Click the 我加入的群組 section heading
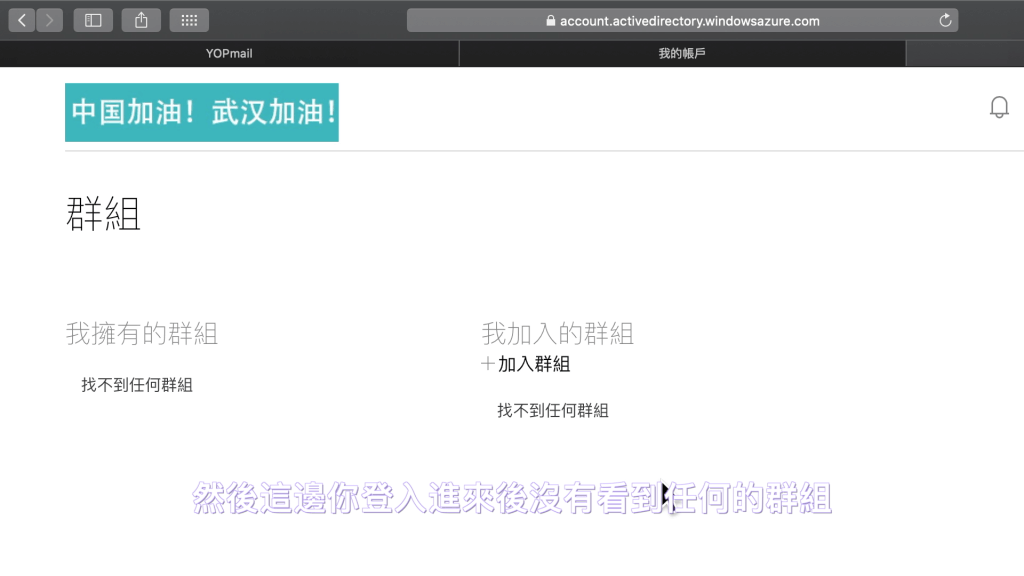Screen dimensions: 1024x576 tap(558, 334)
